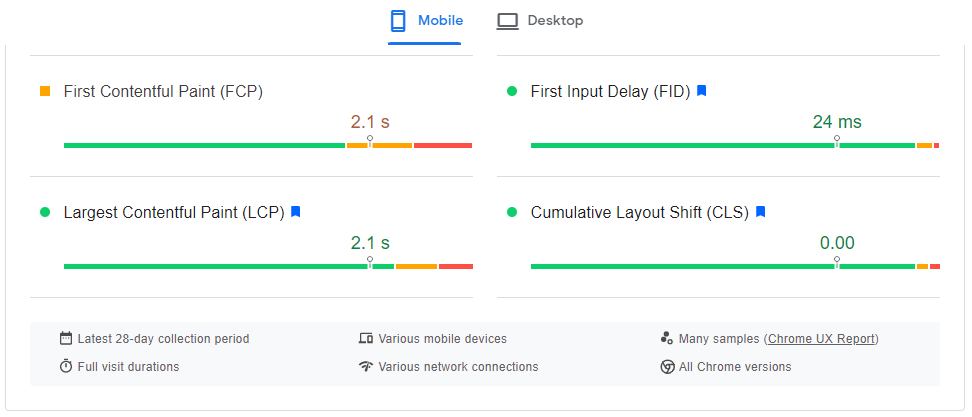The height and width of the screenshot is (417, 972).
Task: Switch to the Mobile tab
Action: tap(426, 21)
